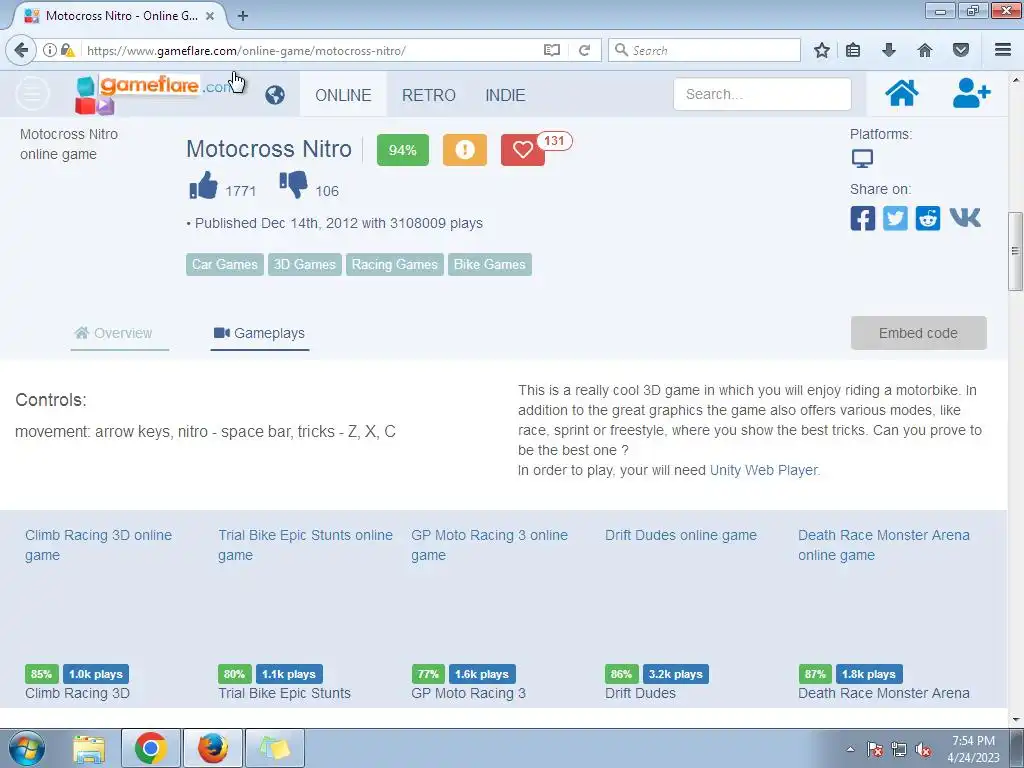Click the Death Race 87% rating badge
This screenshot has width=1024, height=768.
(815, 674)
